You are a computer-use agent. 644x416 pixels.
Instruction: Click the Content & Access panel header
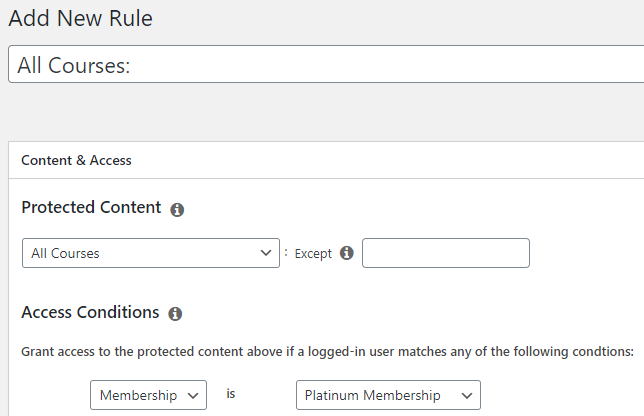coord(326,160)
